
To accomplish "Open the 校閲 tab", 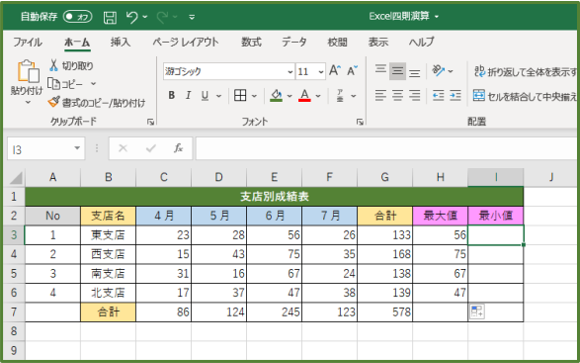I will click(x=337, y=42).
